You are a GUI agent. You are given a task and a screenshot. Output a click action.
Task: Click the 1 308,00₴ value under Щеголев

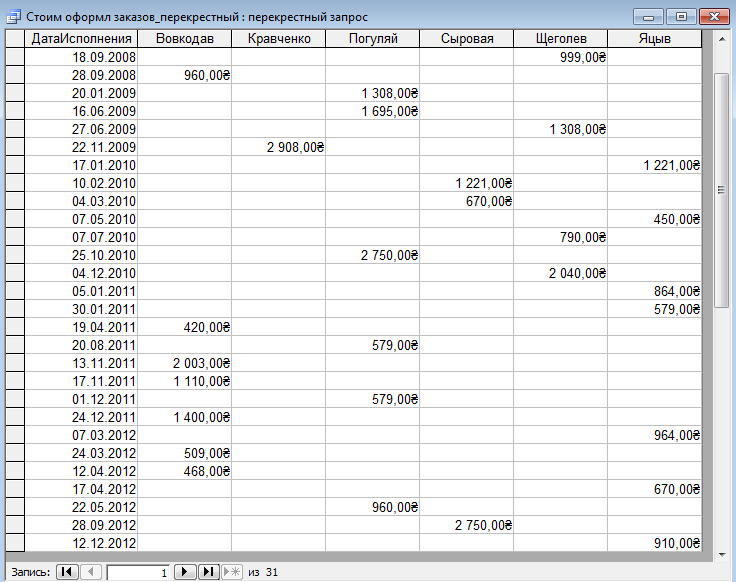561,129
